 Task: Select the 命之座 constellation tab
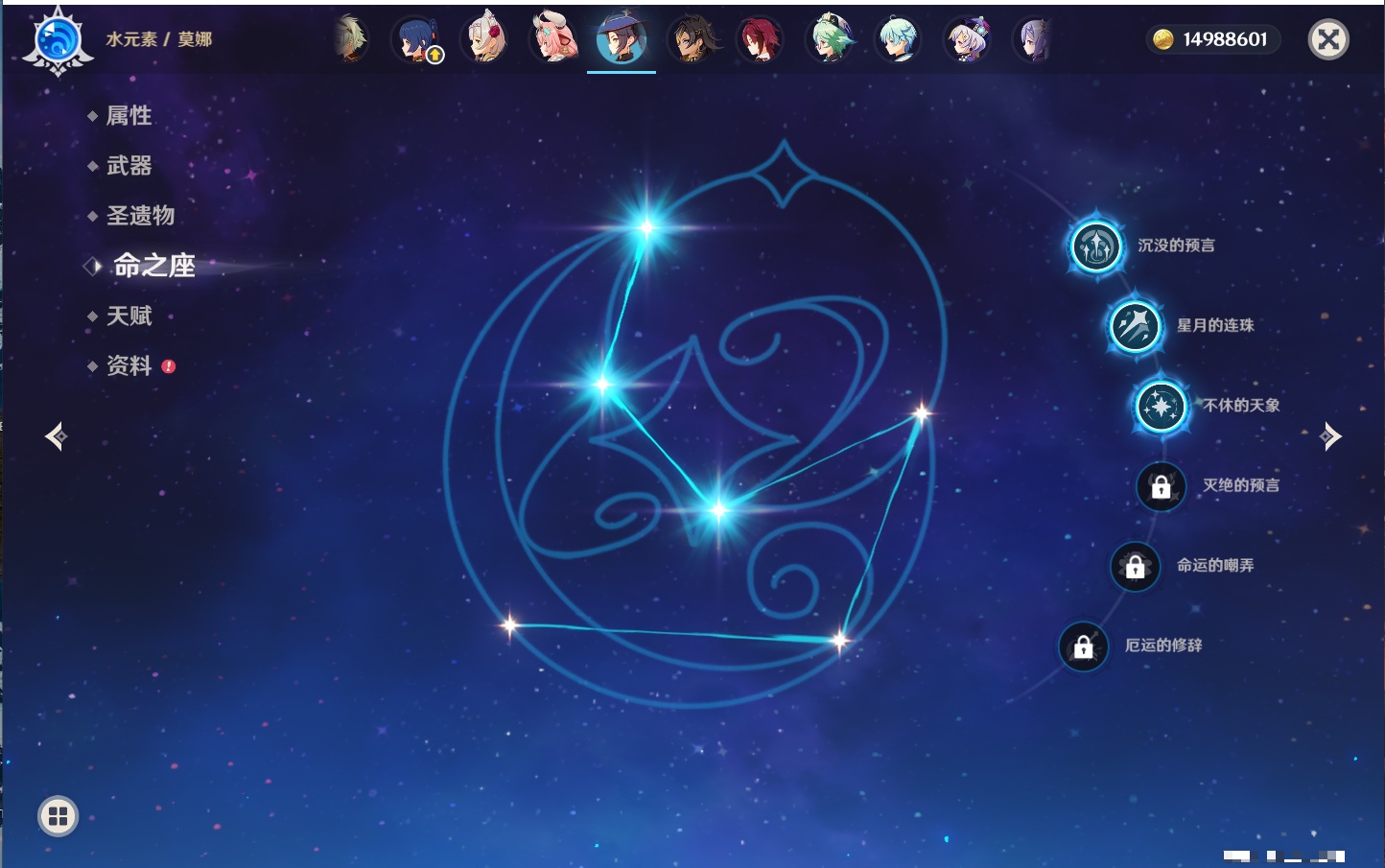[153, 266]
